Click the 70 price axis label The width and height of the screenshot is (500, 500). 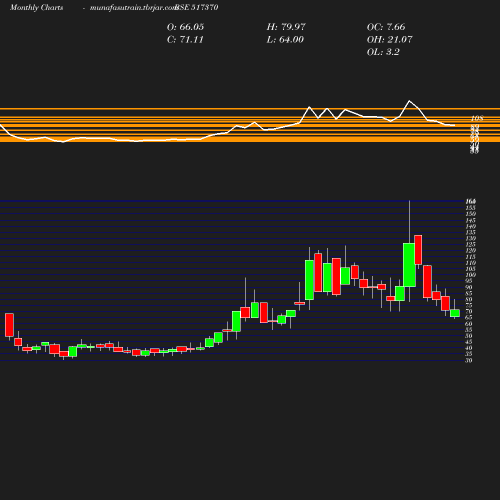tap(469, 312)
